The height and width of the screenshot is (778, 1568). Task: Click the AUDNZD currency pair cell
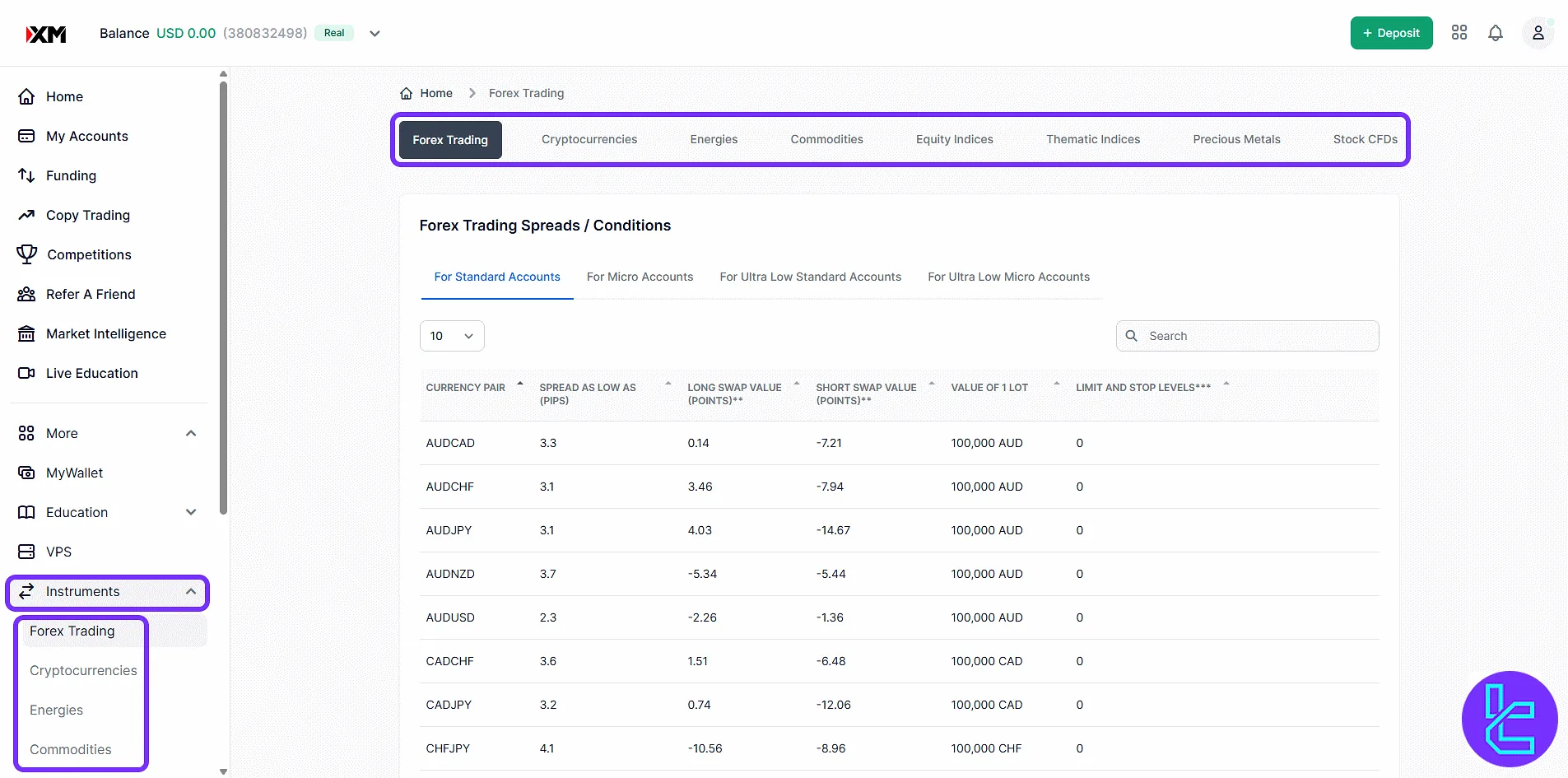coord(450,574)
